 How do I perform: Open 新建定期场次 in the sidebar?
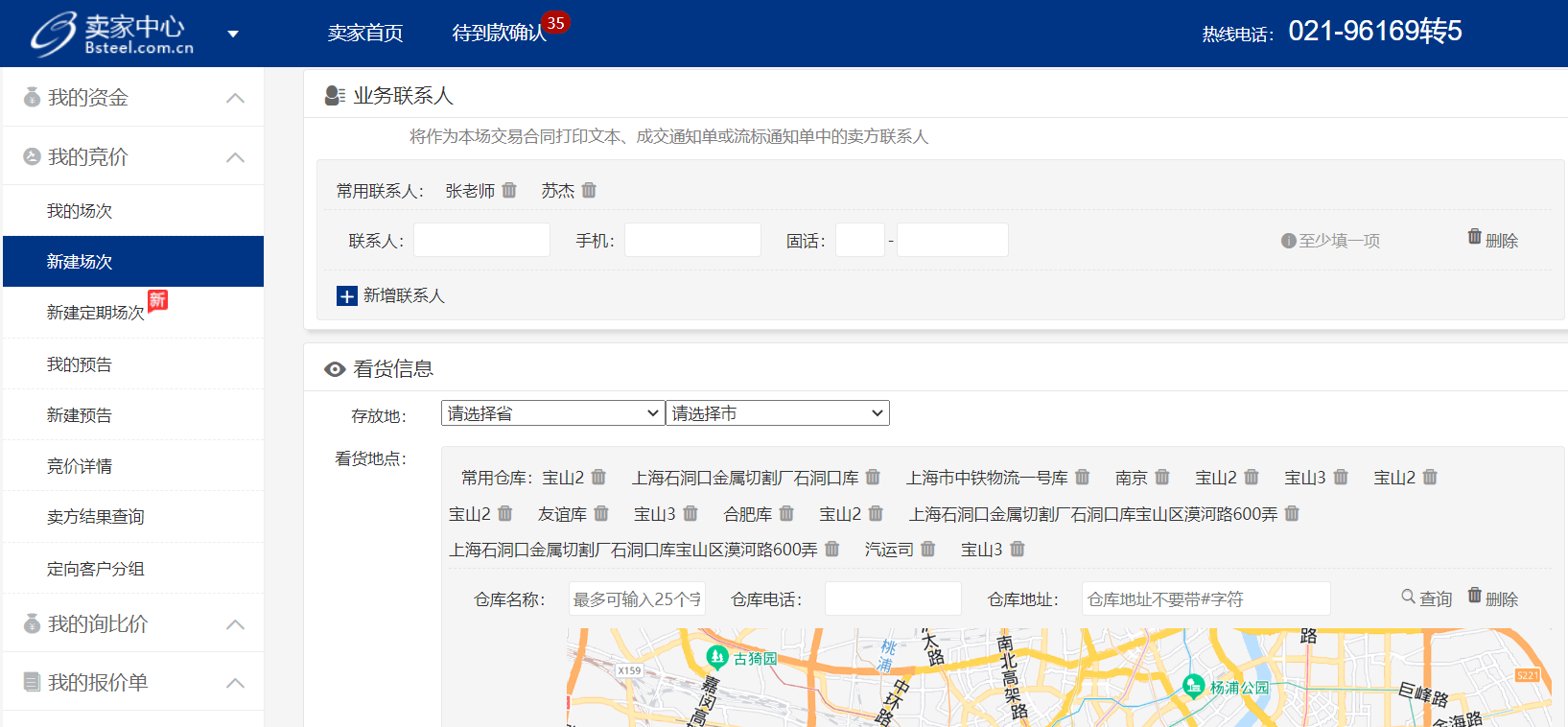tap(96, 313)
